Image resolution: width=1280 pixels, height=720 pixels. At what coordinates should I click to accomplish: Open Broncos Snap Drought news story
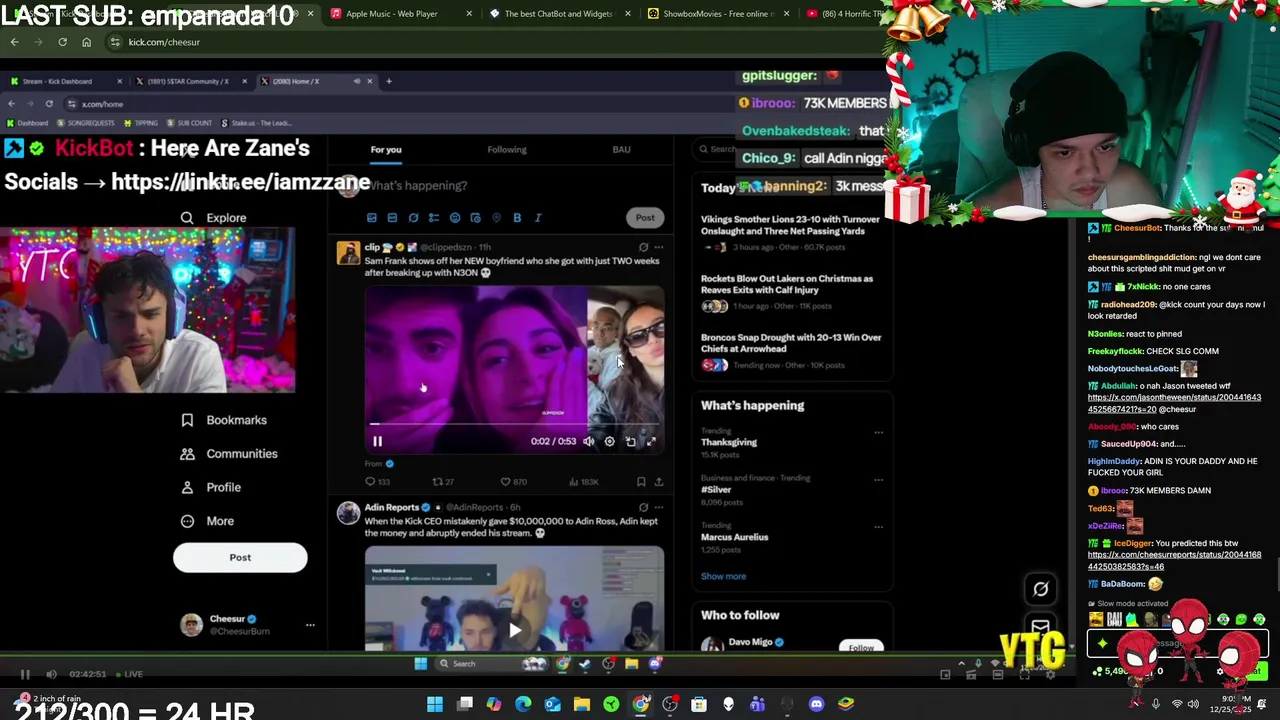click(791, 349)
